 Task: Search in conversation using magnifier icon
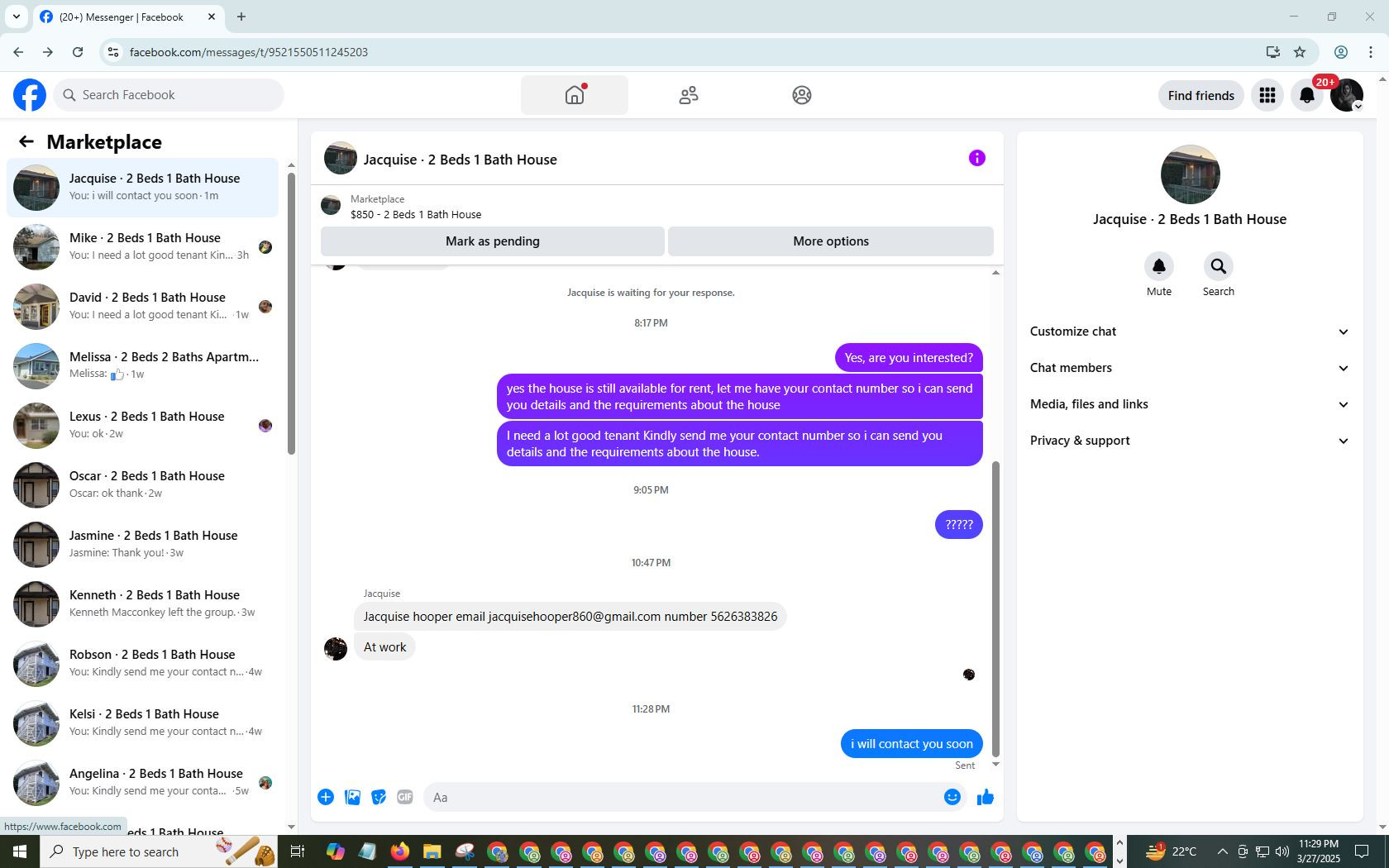[1219, 266]
